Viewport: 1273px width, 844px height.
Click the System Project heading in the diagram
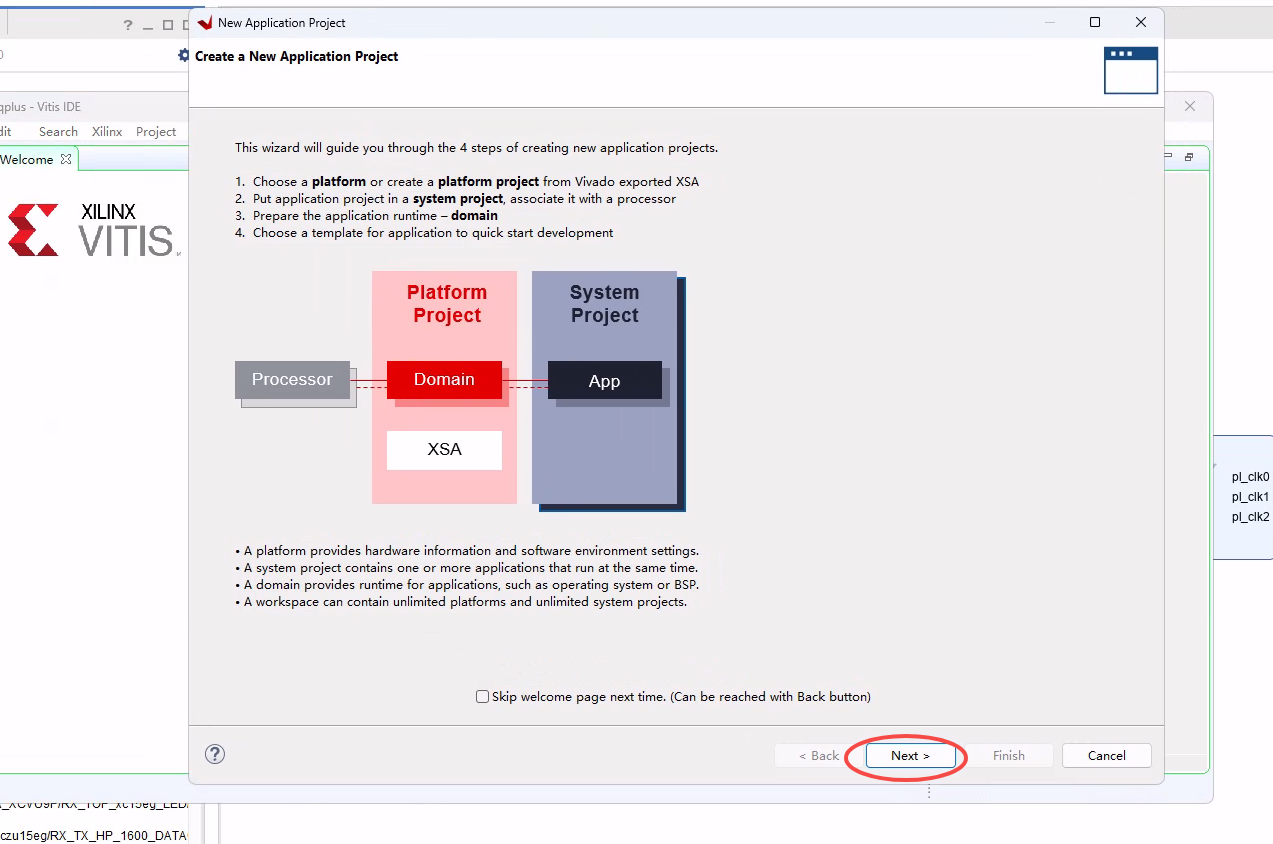pos(604,304)
